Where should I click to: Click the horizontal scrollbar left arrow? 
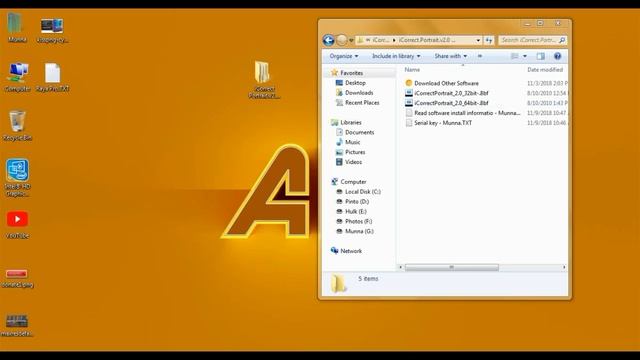tap(400, 267)
